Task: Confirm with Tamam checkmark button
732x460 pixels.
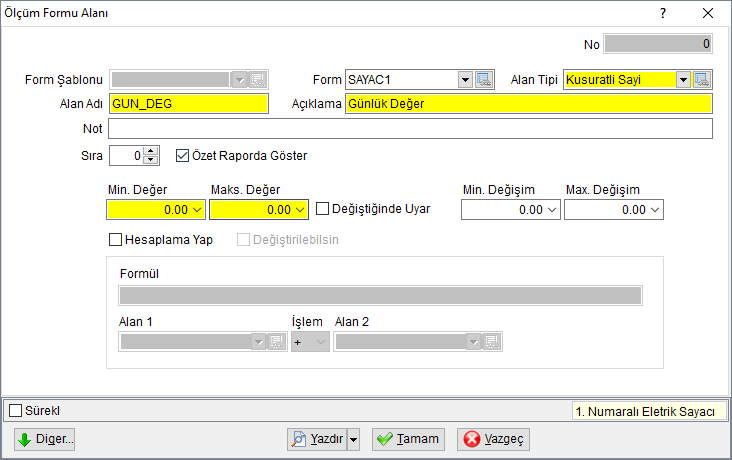Action: pyautogui.click(x=408, y=439)
